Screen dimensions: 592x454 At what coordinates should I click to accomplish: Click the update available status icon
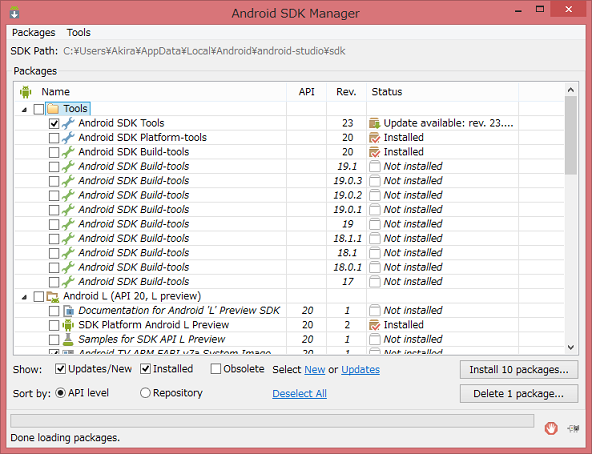pos(375,123)
